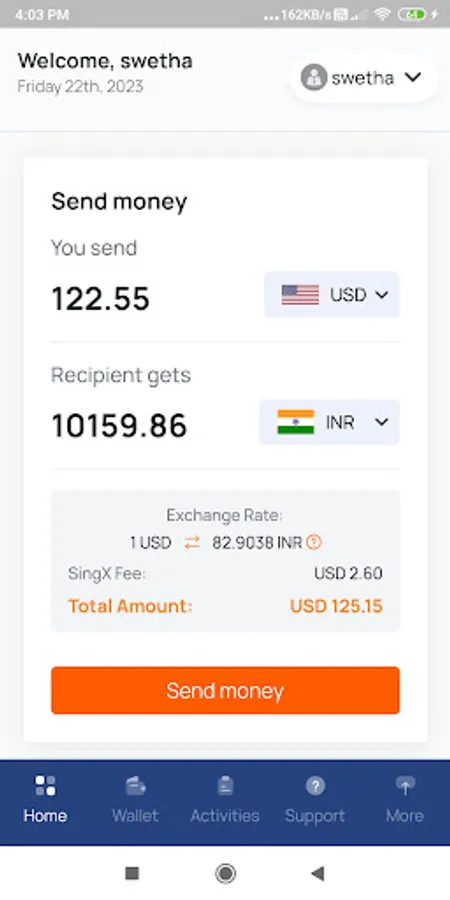Switch to the Wallet tab label

135,816
